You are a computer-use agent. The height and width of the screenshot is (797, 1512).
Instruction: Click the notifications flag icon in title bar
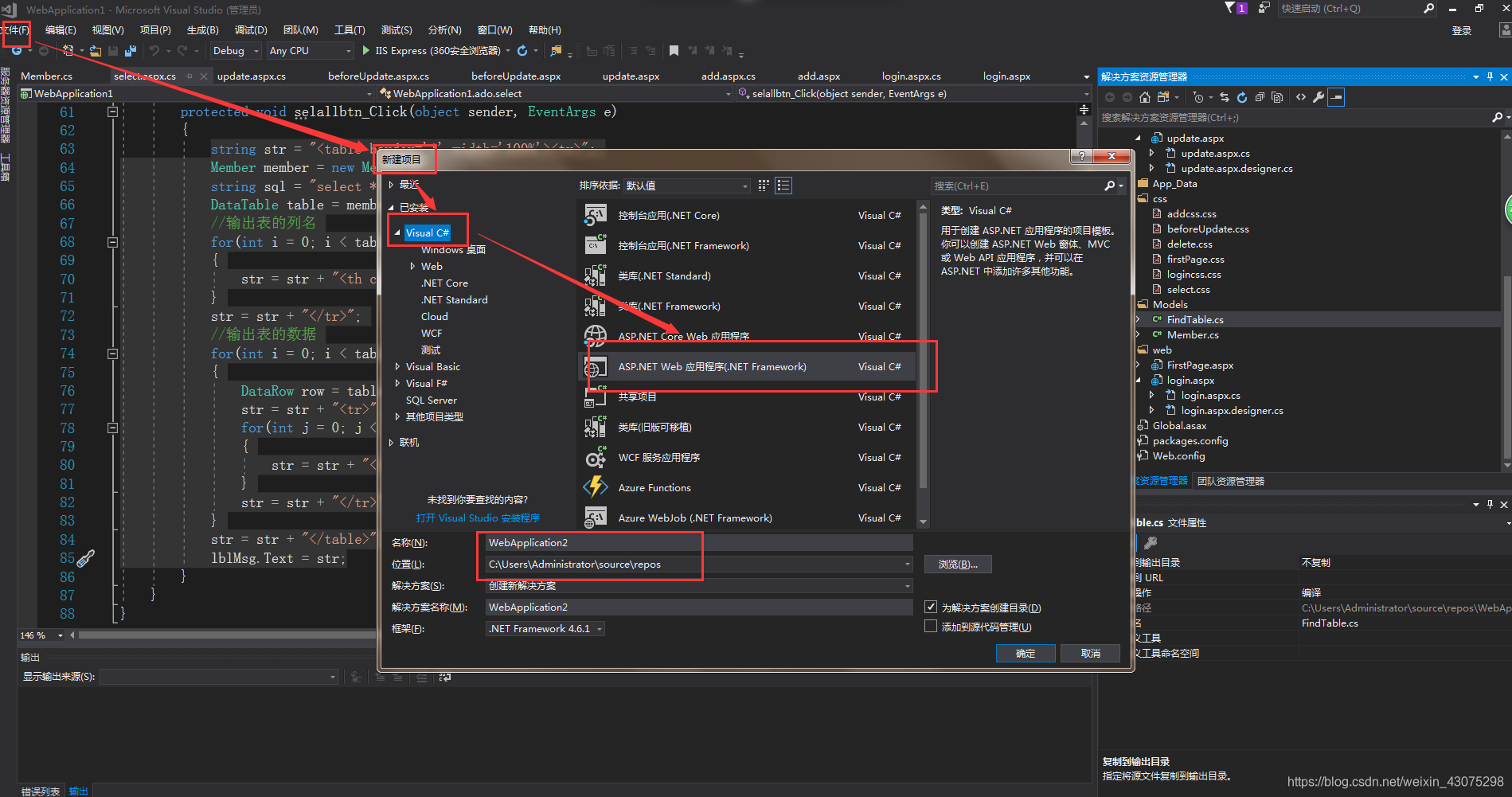click(x=1230, y=8)
